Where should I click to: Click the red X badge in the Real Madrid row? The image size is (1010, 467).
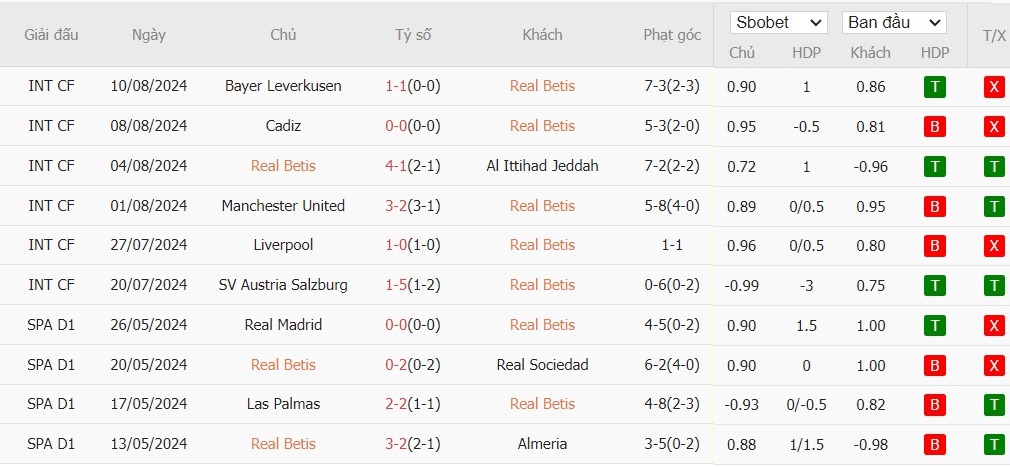coord(994,326)
